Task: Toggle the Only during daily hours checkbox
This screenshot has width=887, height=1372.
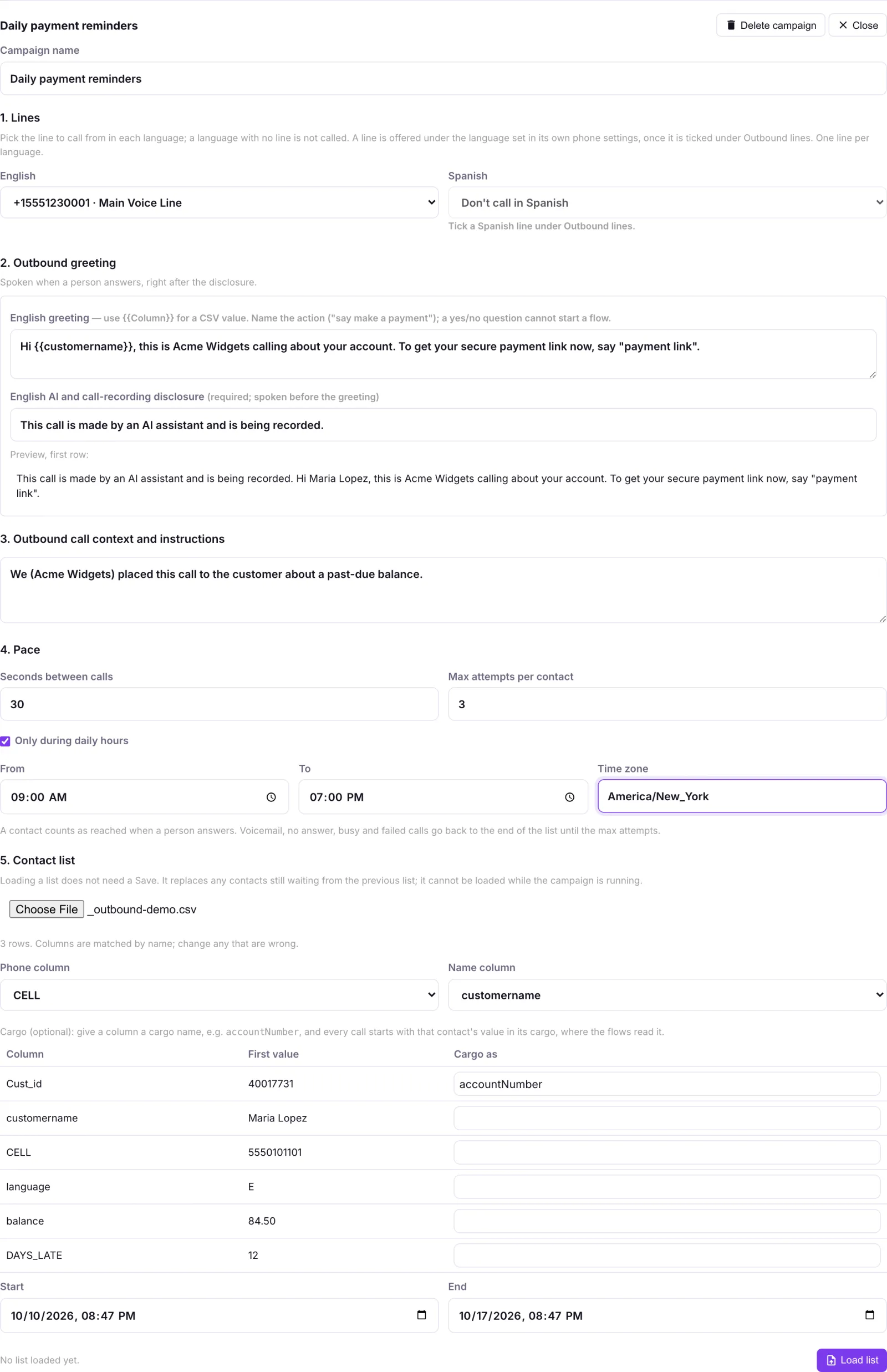Action: 5,741
